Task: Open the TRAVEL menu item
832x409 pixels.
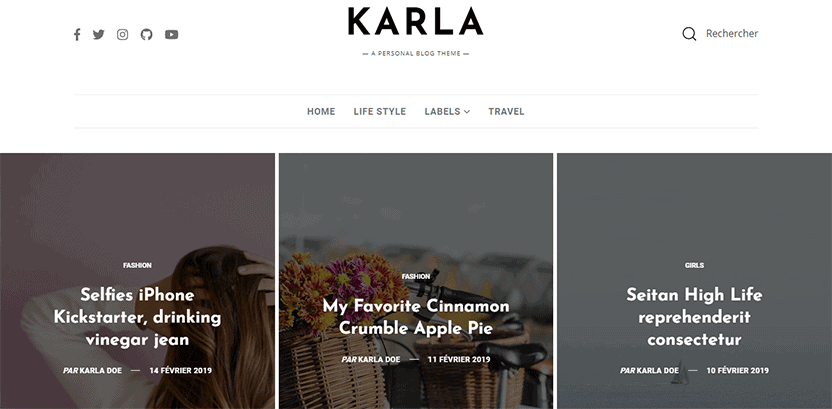Action: point(506,111)
